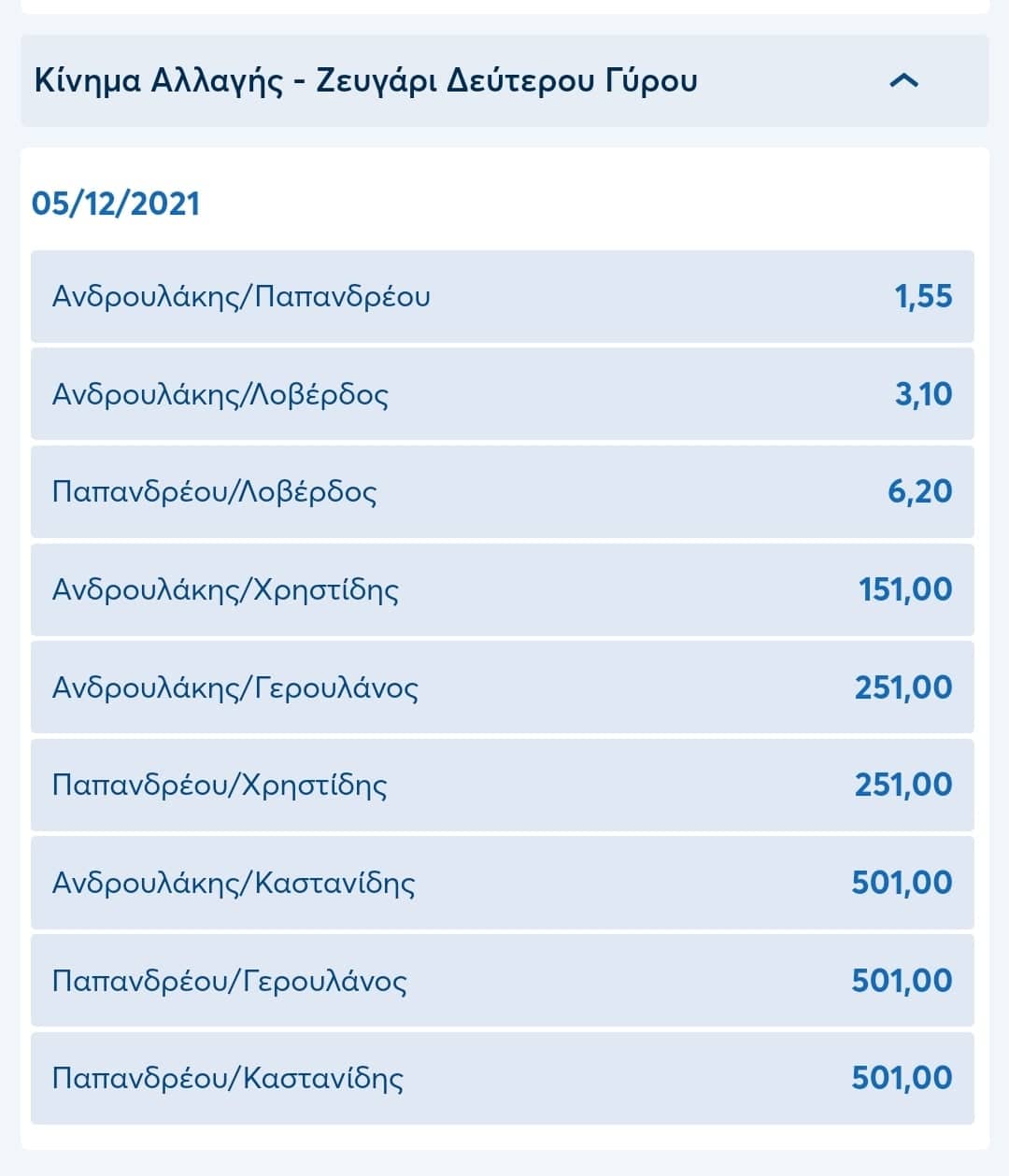Tap the 3,10 odds value
The image size is (1009, 1176).
(923, 393)
